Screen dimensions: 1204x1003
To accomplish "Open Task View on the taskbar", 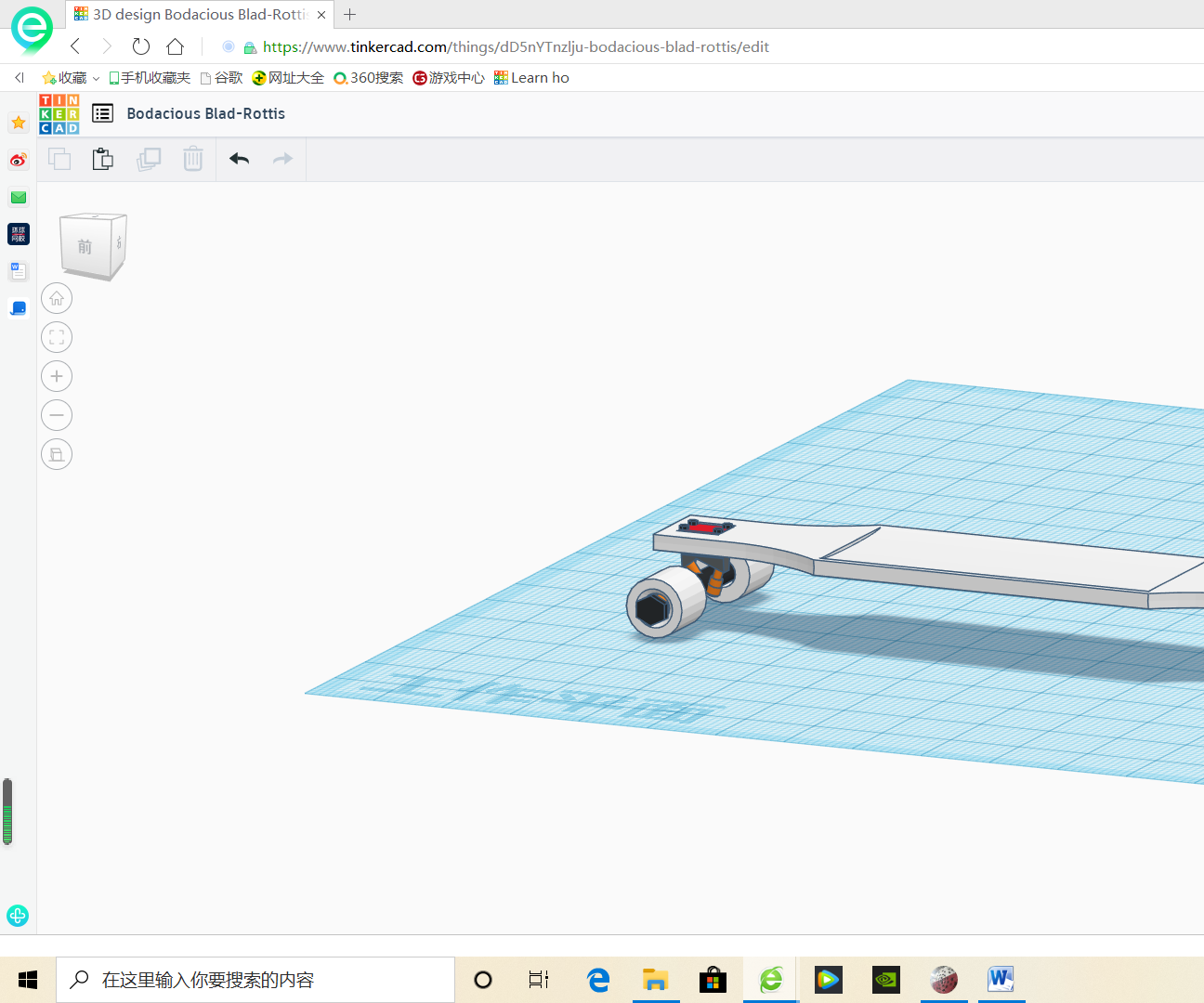I will click(x=539, y=980).
